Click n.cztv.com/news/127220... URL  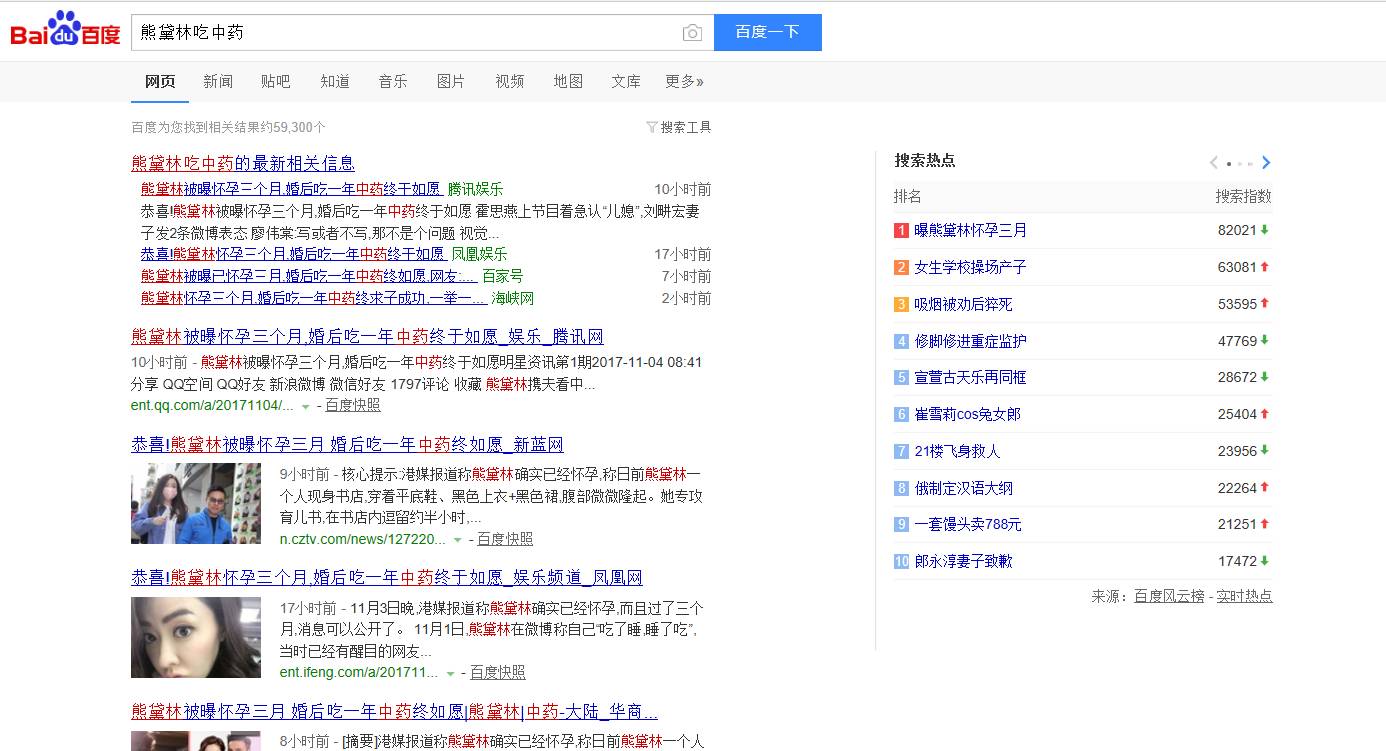(363, 539)
